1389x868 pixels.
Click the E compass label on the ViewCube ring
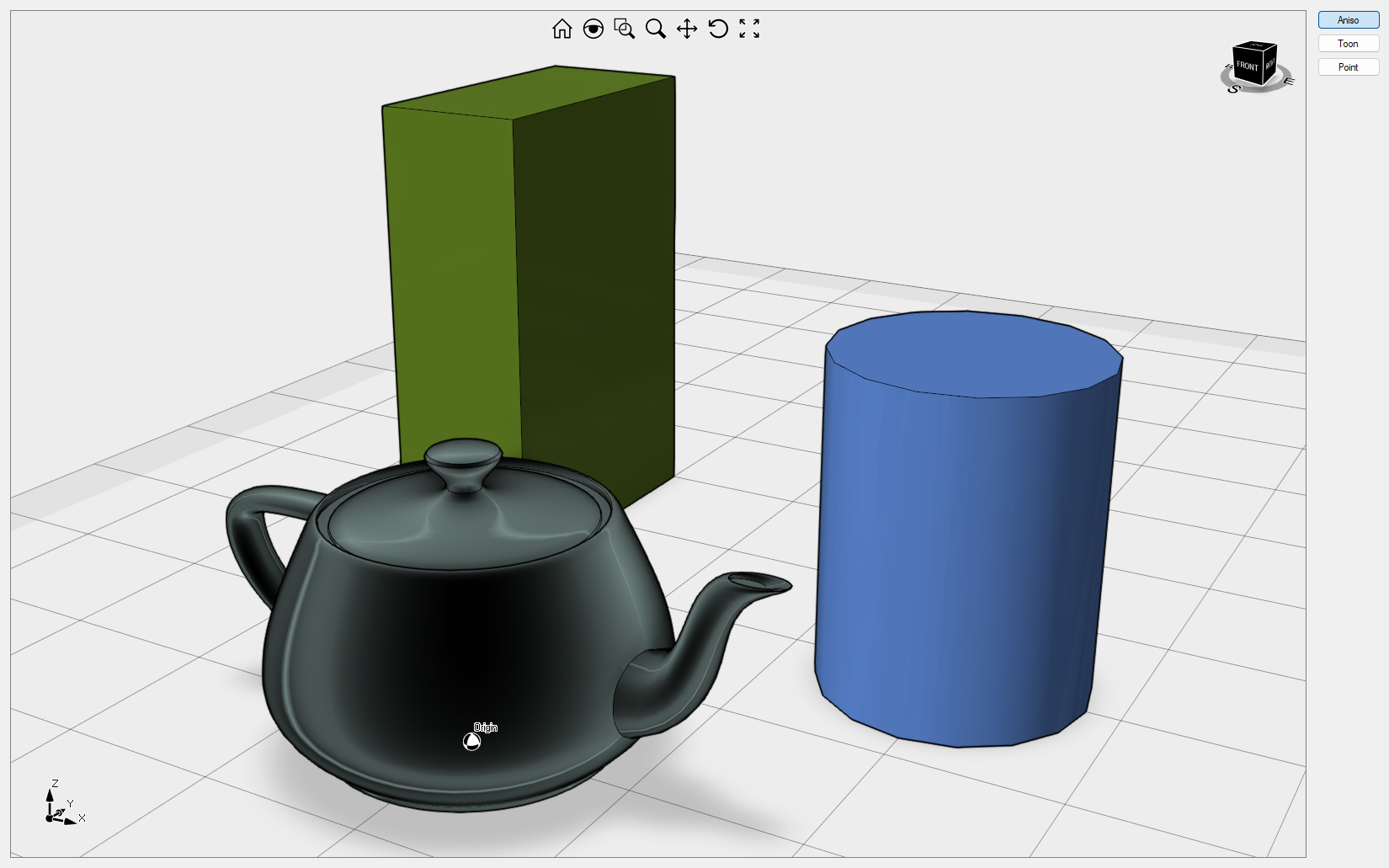1289,81
